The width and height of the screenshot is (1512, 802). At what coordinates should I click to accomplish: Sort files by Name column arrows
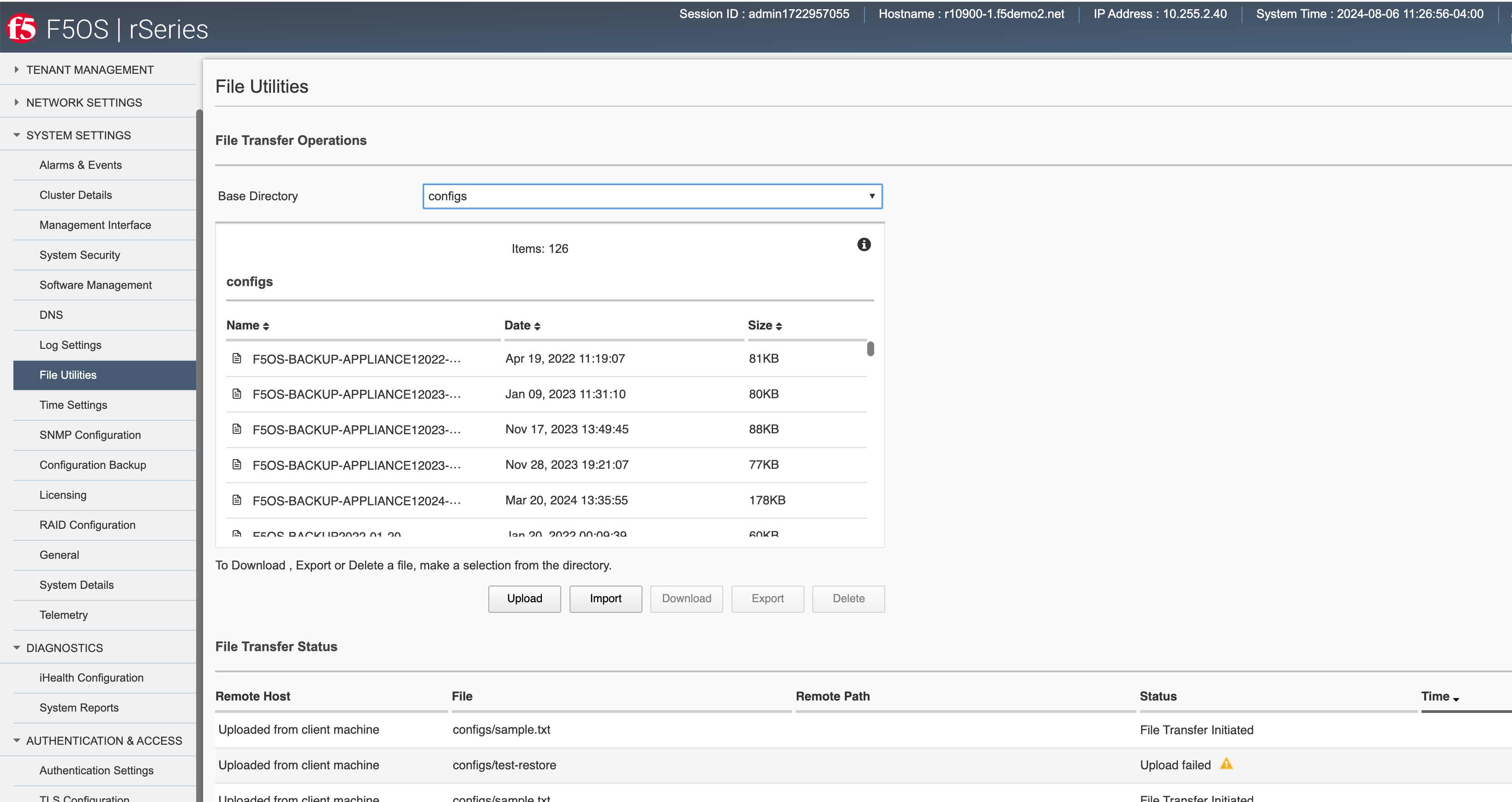[x=266, y=326]
